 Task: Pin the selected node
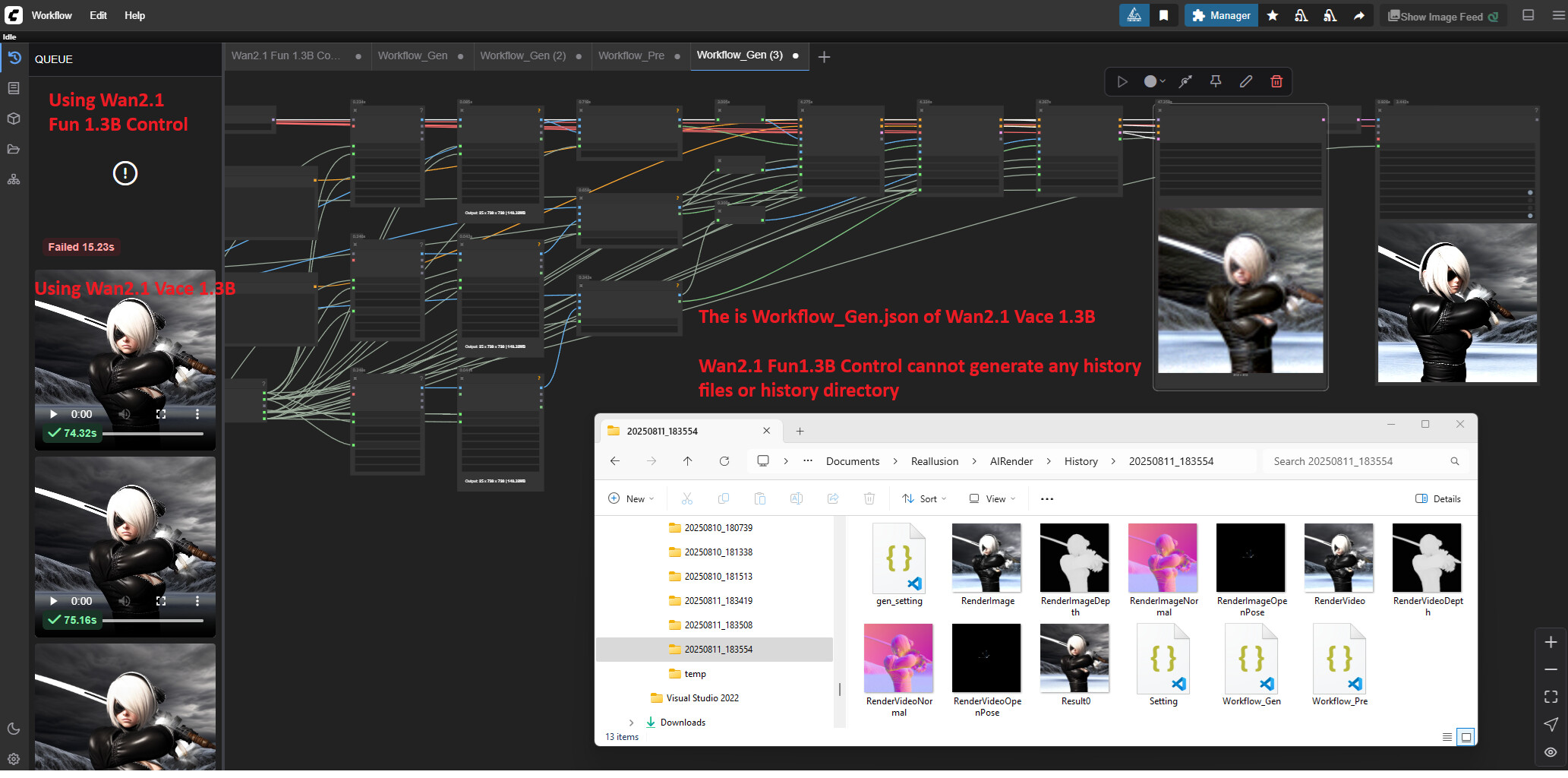[x=1216, y=81]
